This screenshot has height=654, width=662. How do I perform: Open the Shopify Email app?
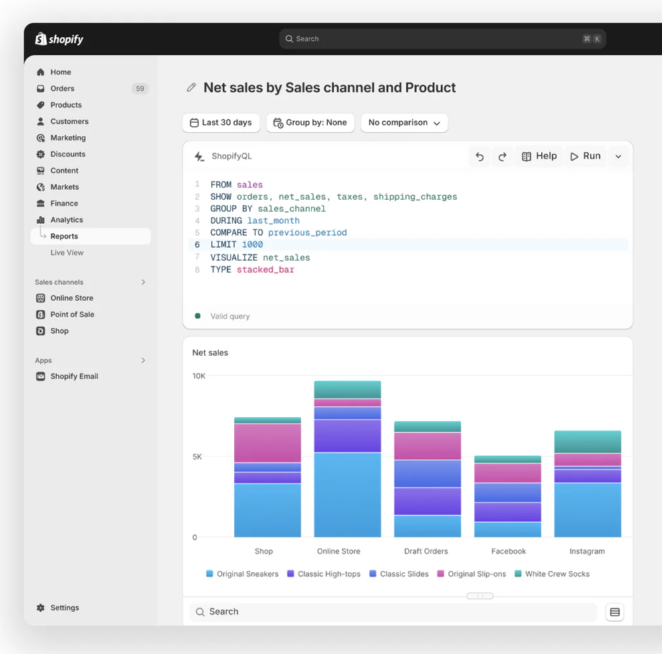tap(74, 376)
